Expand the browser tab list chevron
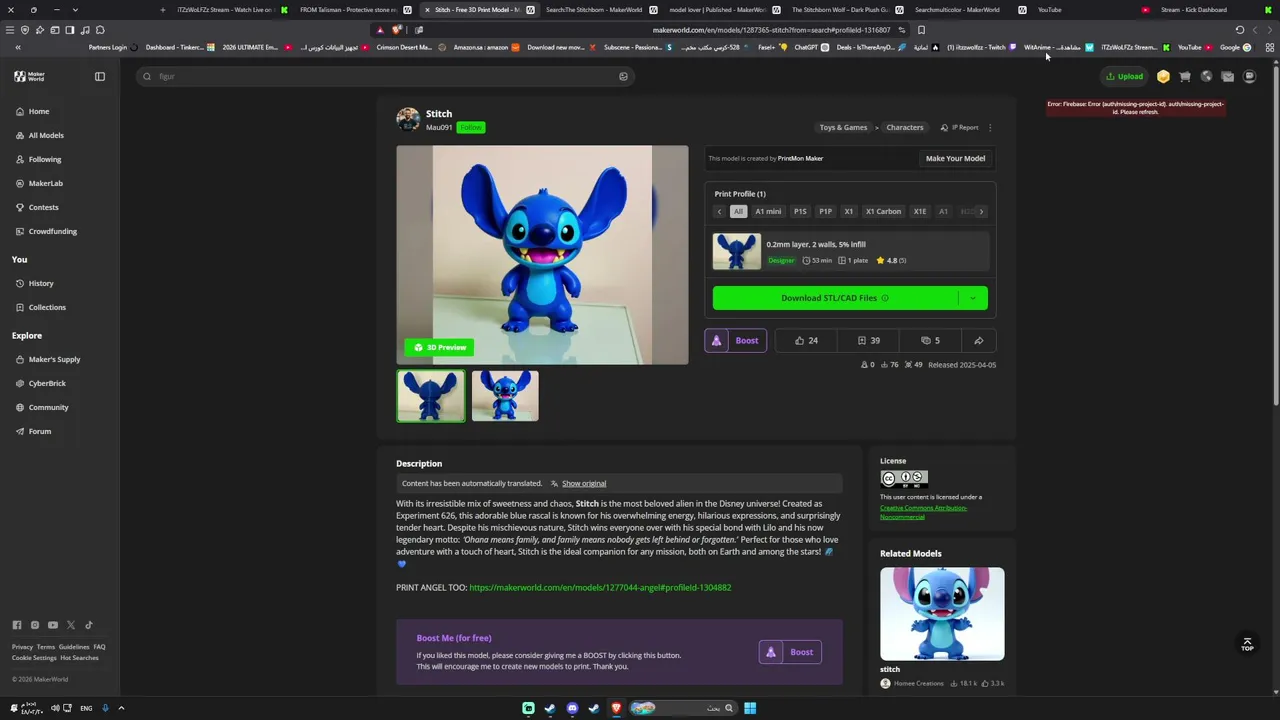Screen dimensions: 1280x720 (75, 10)
